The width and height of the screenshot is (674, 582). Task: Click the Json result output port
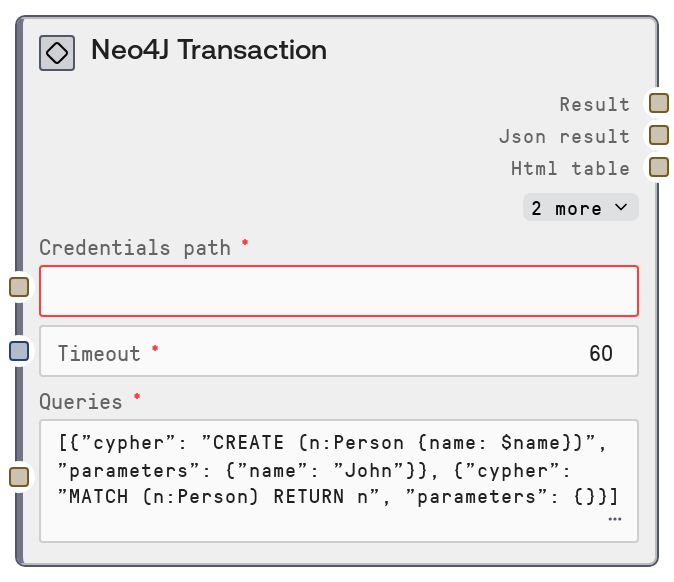(x=658, y=135)
